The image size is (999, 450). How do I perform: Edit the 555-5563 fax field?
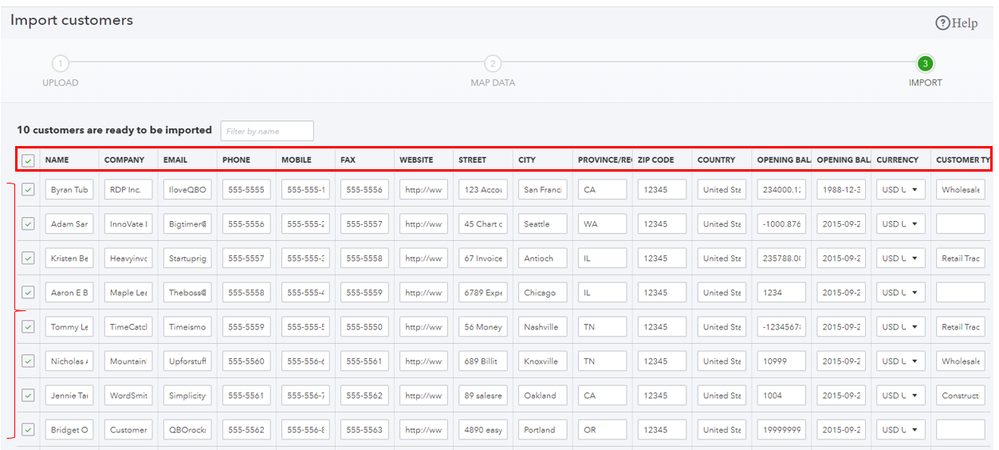pyautogui.click(x=365, y=430)
